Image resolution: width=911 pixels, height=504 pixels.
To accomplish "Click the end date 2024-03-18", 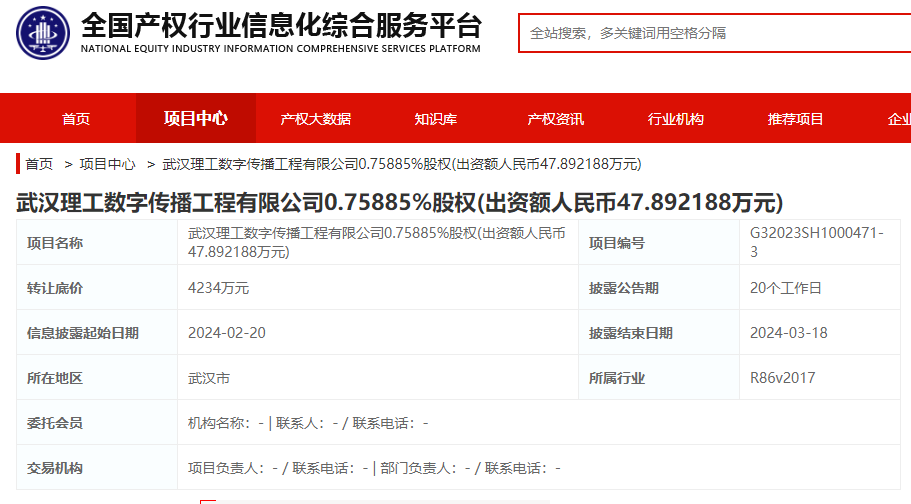I will point(788,333).
